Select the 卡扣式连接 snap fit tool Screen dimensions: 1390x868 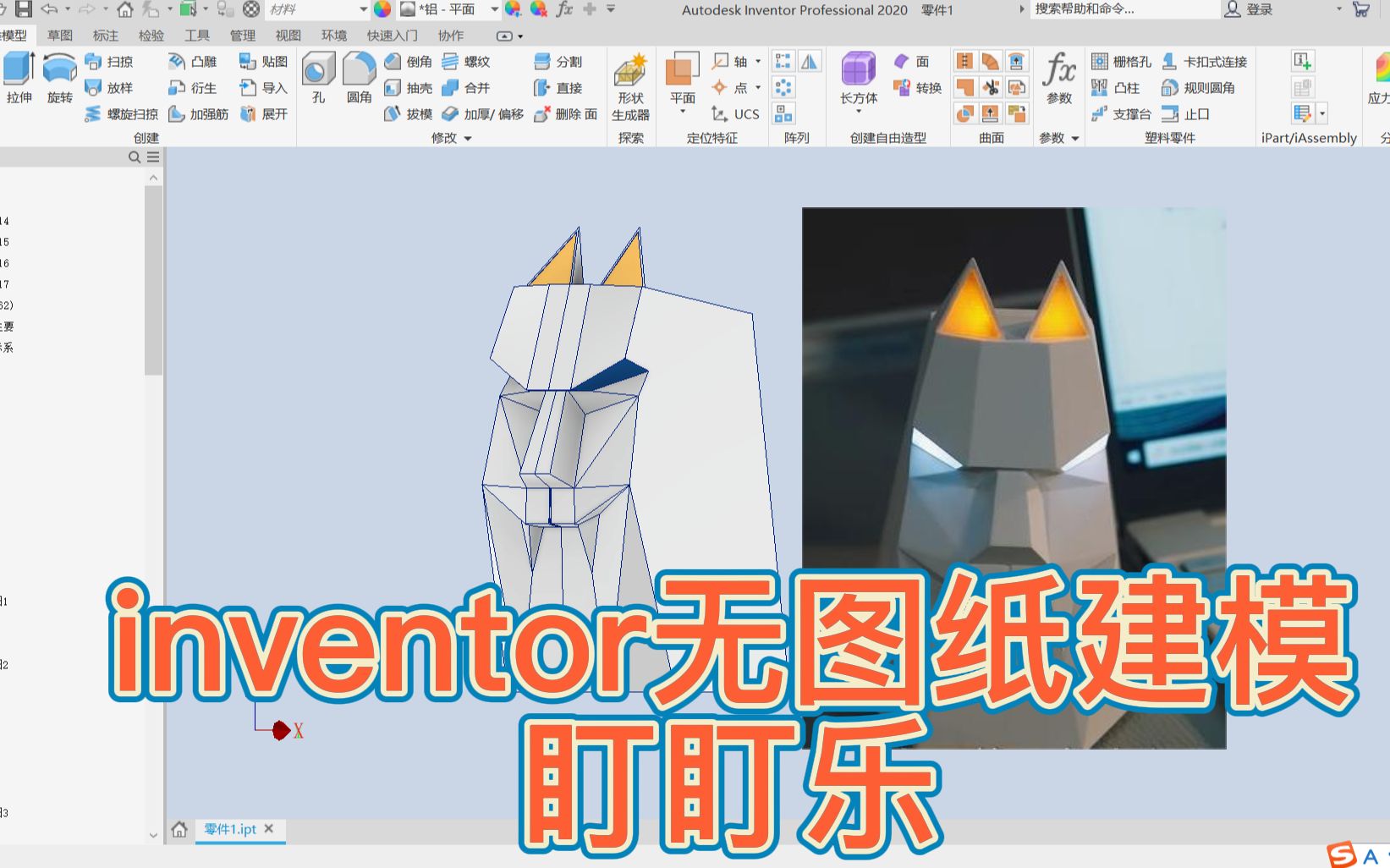tap(1205, 62)
